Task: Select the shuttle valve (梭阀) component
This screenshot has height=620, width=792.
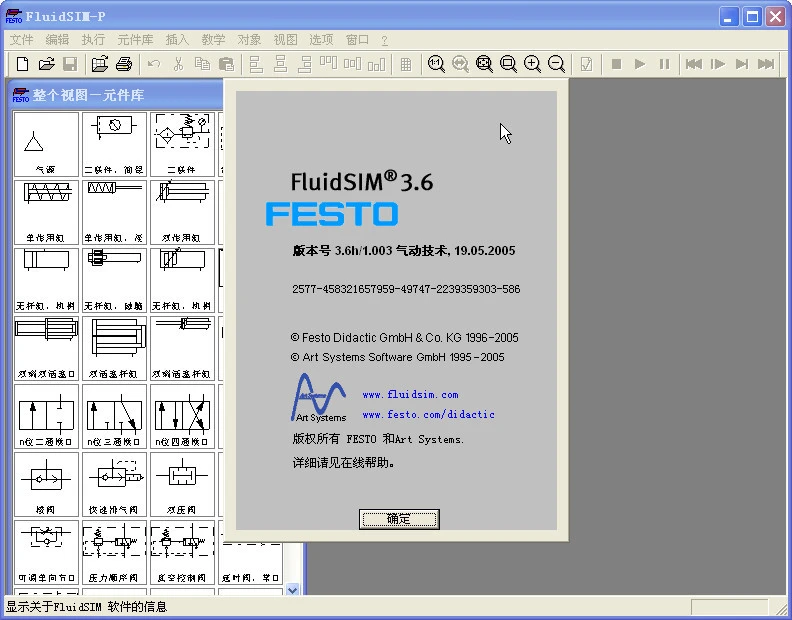Action: (46, 484)
